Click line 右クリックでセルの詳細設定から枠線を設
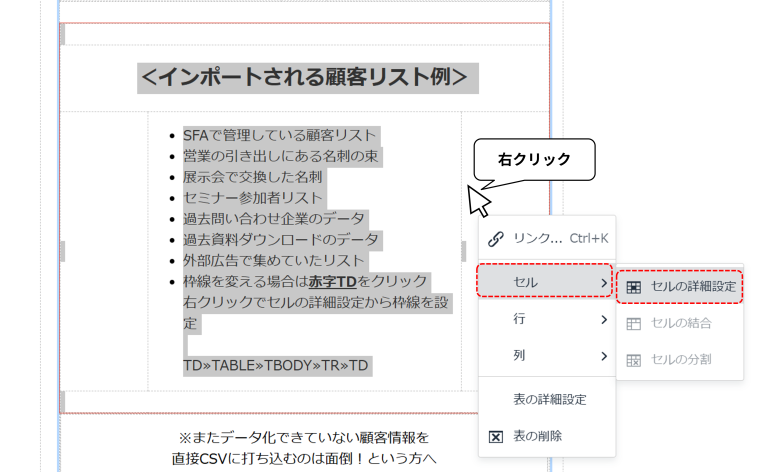Screen dimensions: 768x472 pyautogui.click(x=316, y=302)
